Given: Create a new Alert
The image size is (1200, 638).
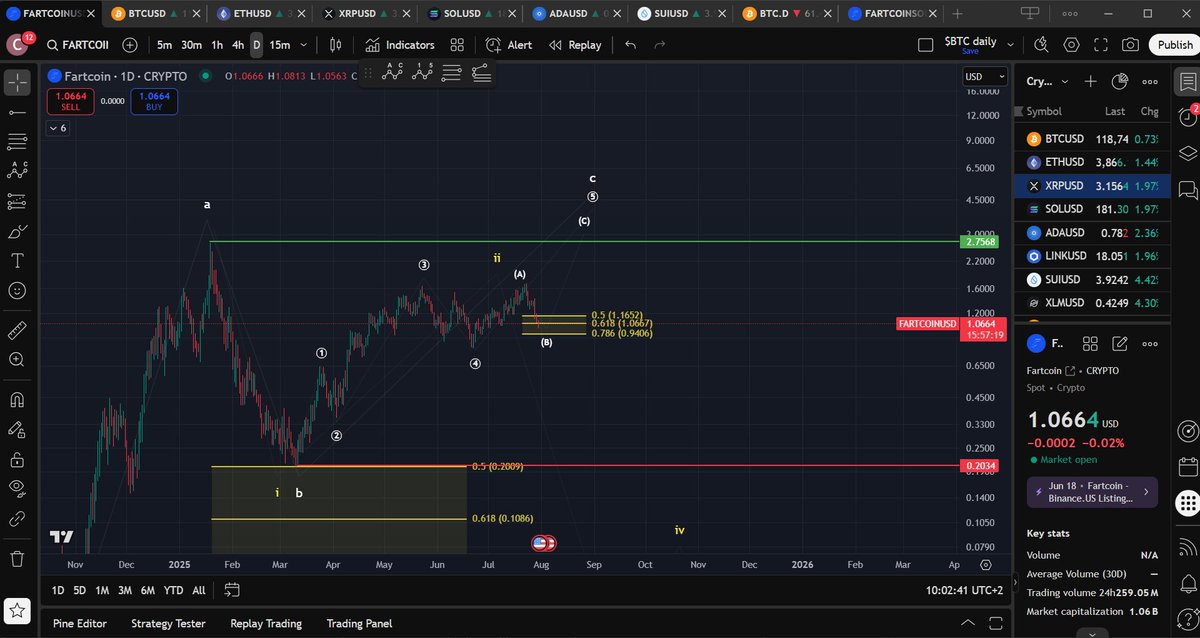Looking at the screenshot, I should click(x=509, y=45).
